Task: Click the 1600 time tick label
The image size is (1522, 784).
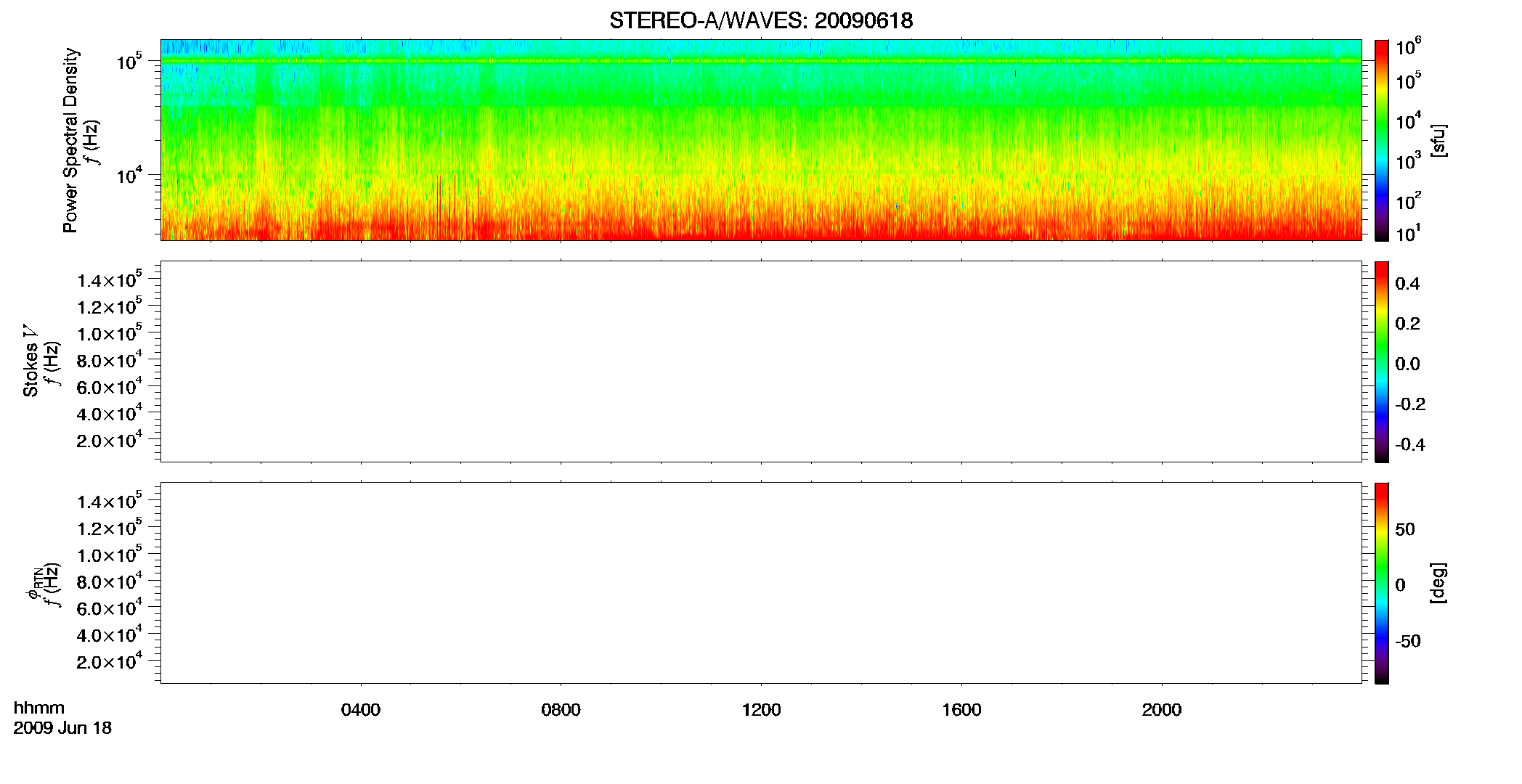Action: 961,710
